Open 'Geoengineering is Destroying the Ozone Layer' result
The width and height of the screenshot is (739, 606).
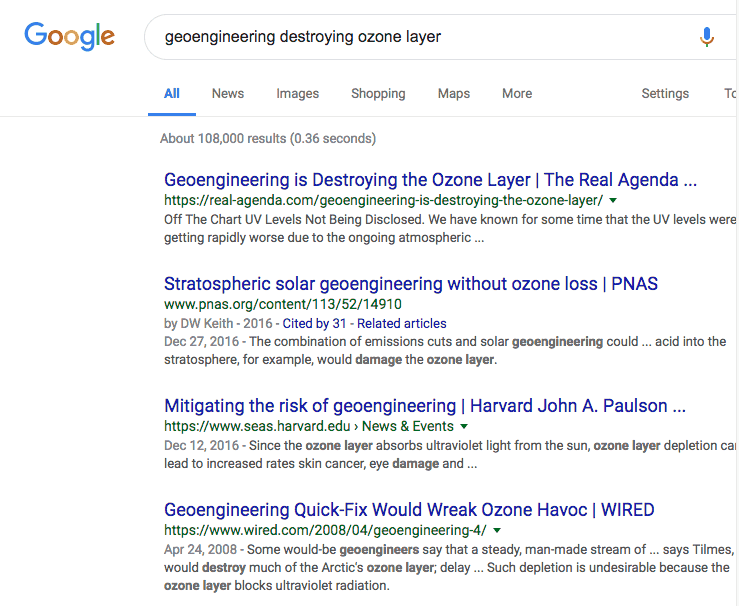430,180
